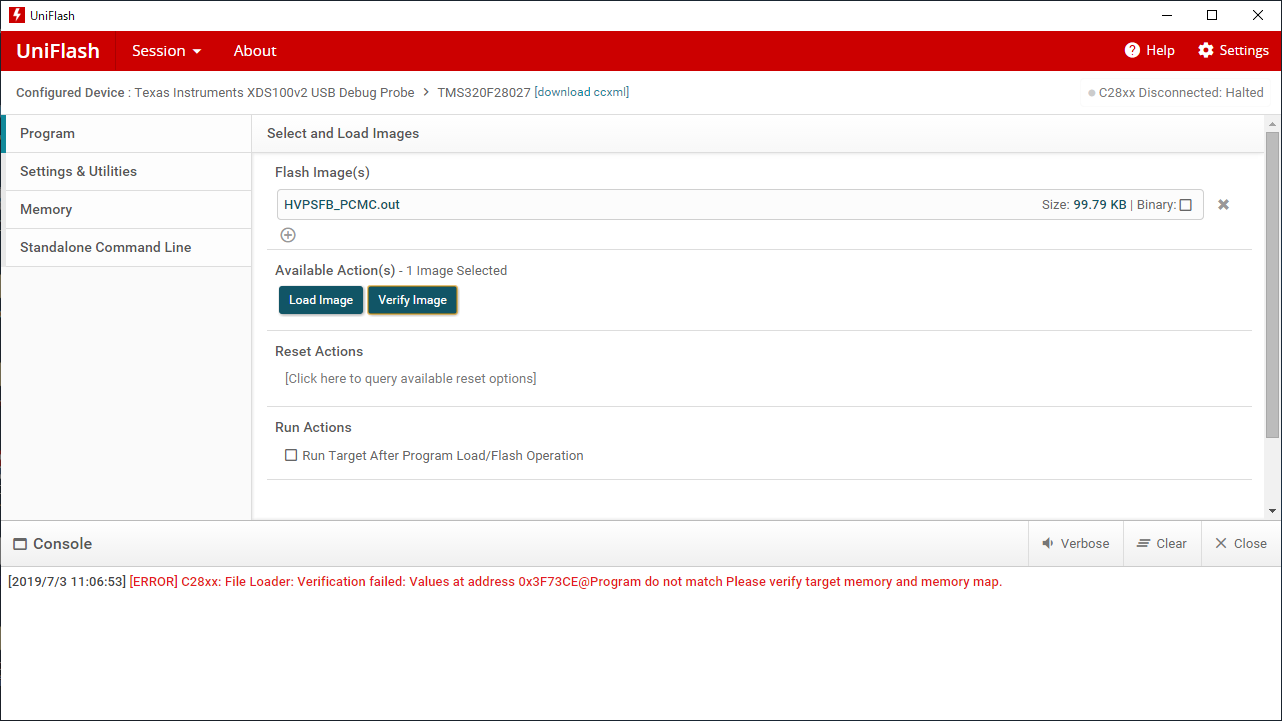Check the Binary checkbox for the image
The height and width of the screenshot is (721, 1282).
click(1186, 205)
